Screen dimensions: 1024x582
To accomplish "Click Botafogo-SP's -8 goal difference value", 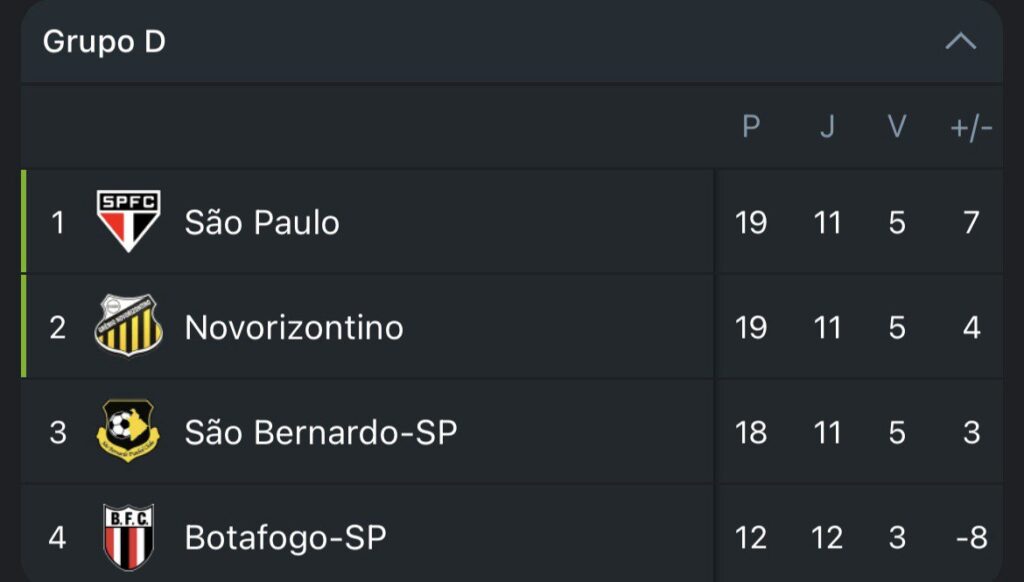I will (x=971, y=538).
